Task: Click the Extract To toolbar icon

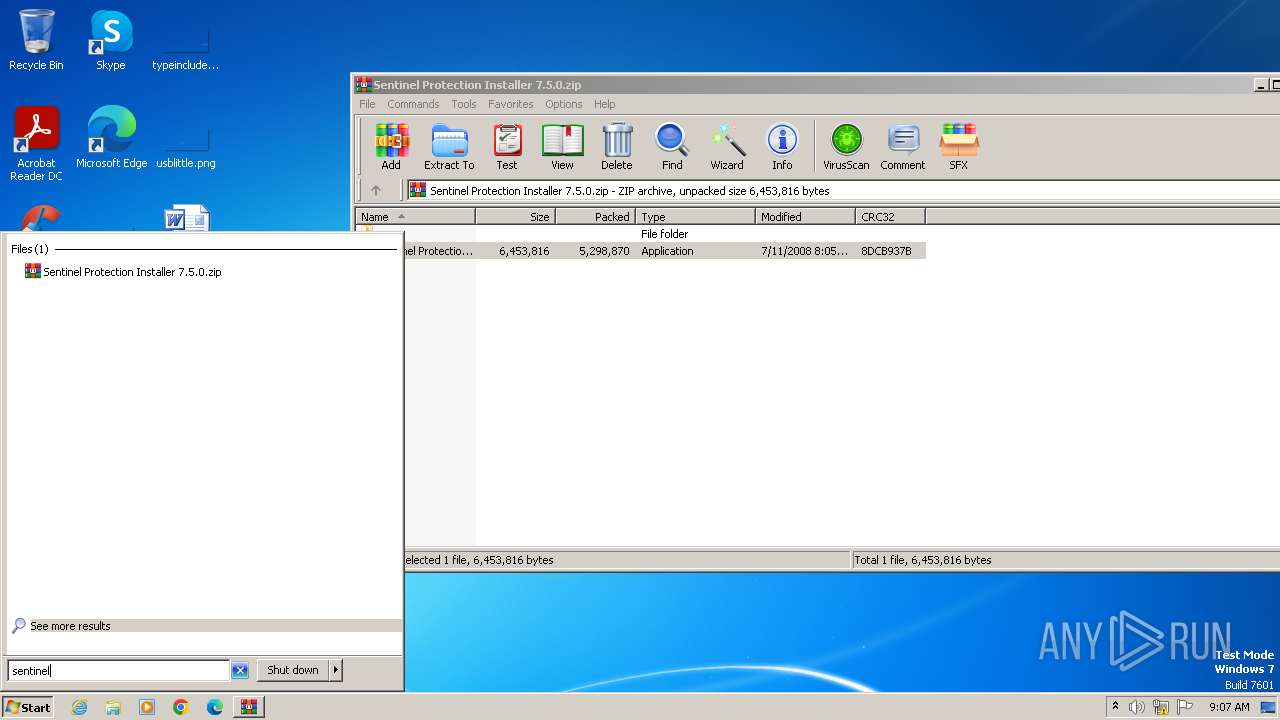Action: (449, 146)
